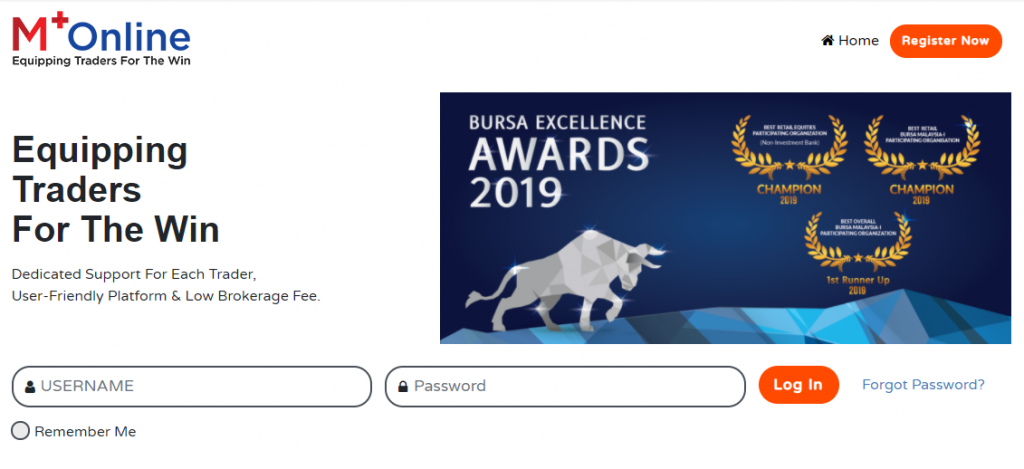
Task: Enable the Remember Me option circle
Action: 21,432
